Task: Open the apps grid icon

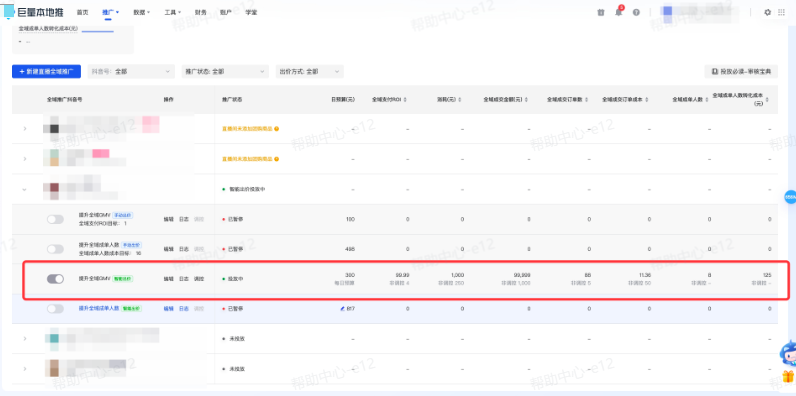Action: click(x=781, y=12)
